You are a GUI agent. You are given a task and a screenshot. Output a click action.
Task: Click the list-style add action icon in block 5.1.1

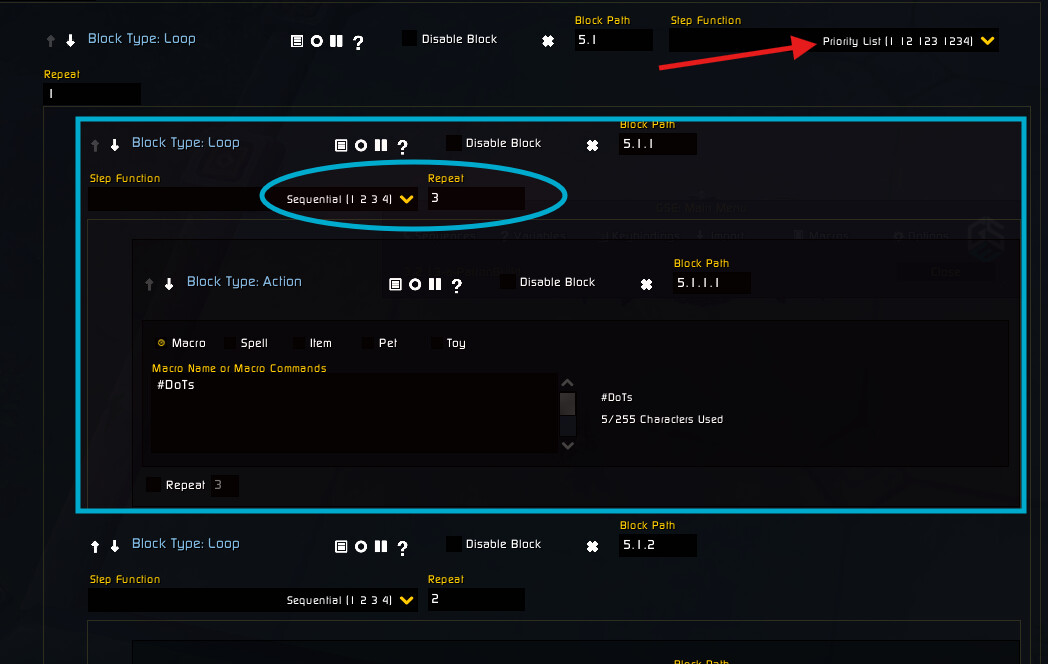(x=341, y=145)
